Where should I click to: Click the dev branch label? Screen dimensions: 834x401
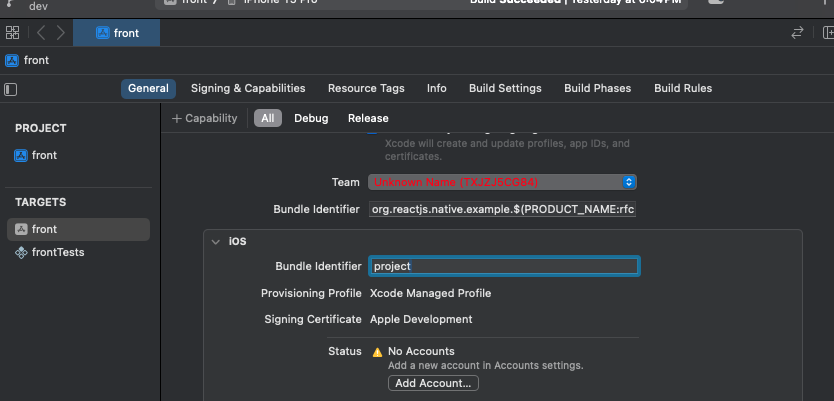(38, 6)
